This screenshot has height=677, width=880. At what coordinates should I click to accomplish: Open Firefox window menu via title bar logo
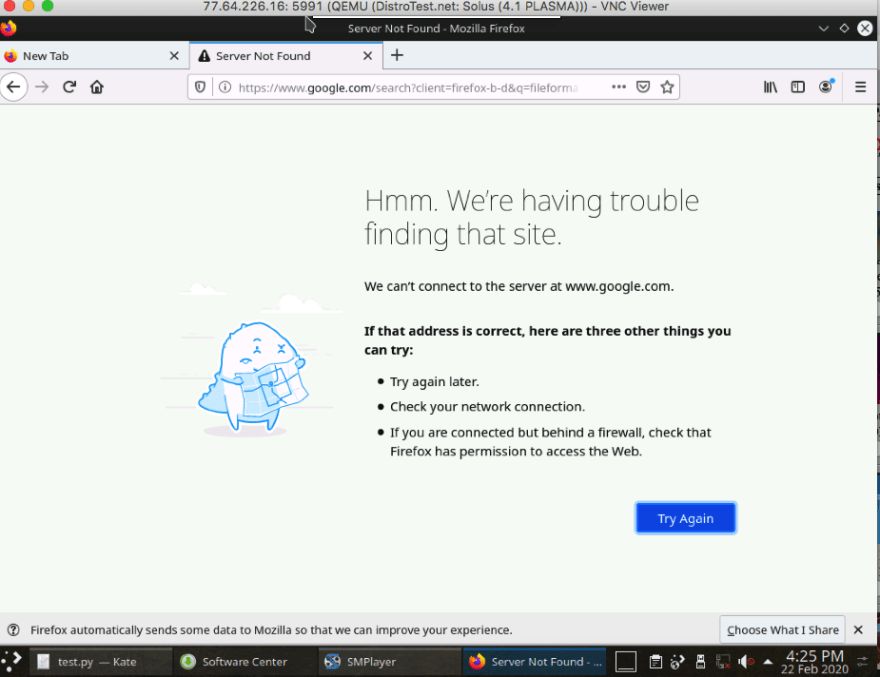[8, 28]
